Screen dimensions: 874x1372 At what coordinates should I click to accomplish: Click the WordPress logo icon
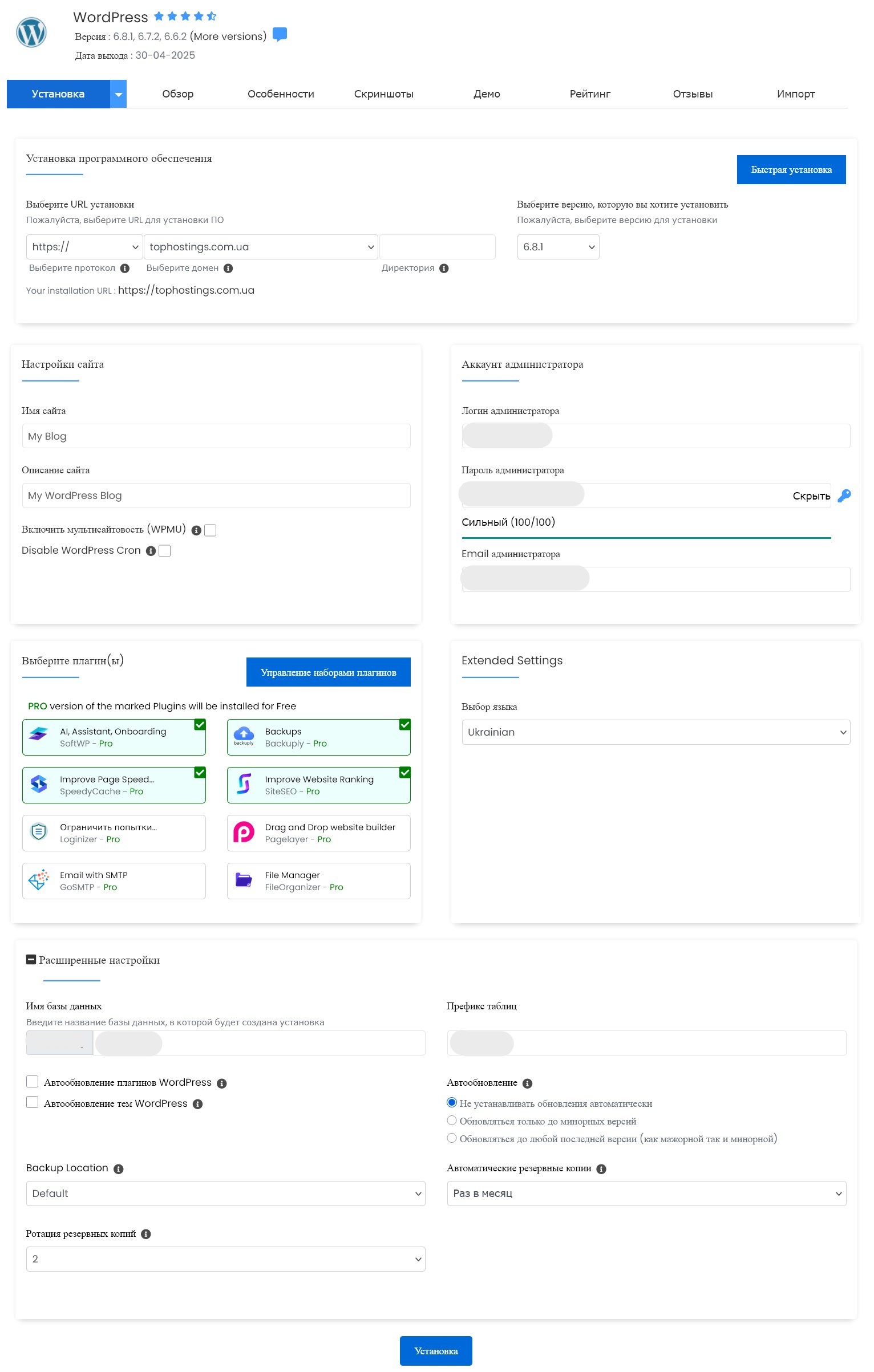[x=31, y=33]
